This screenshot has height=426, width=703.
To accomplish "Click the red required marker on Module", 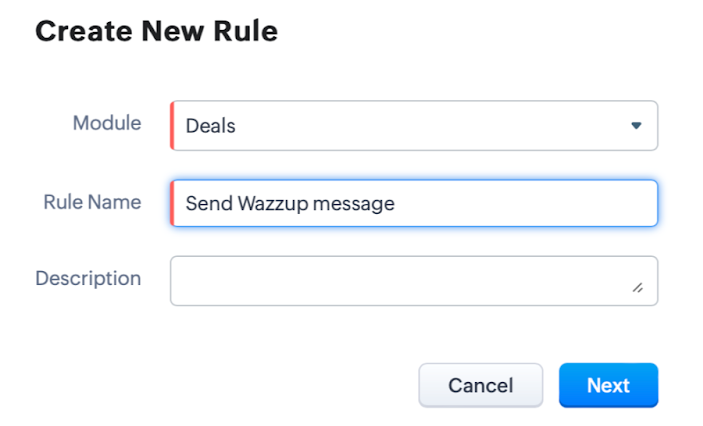I will coord(172,126).
